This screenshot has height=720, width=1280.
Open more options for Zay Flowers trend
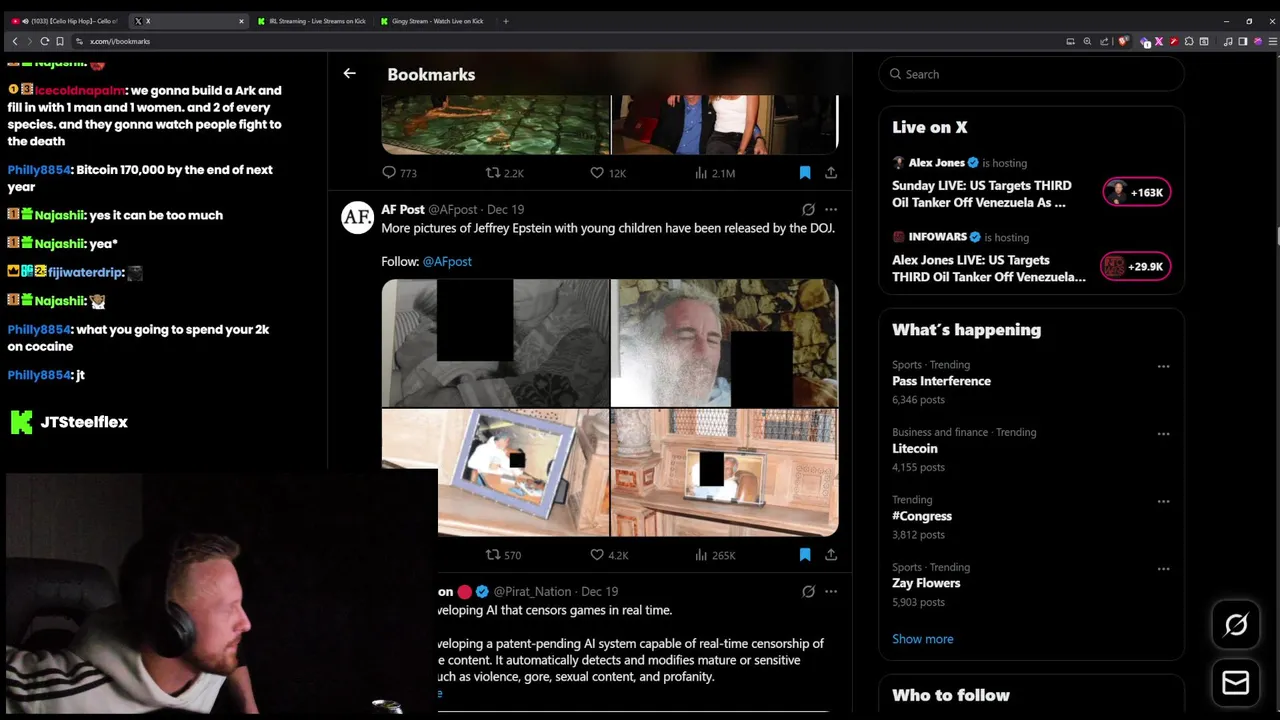tap(1163, 568)
